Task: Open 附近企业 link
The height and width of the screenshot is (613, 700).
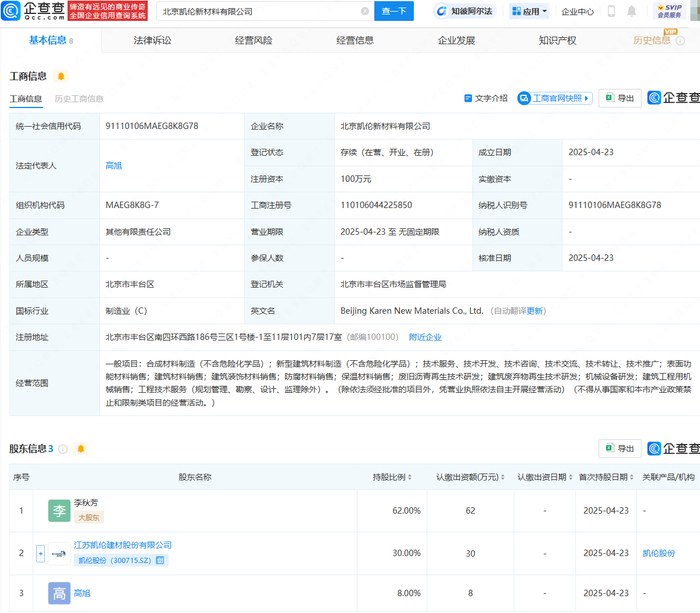Action: pyautogui.click(x=427, y=337)
